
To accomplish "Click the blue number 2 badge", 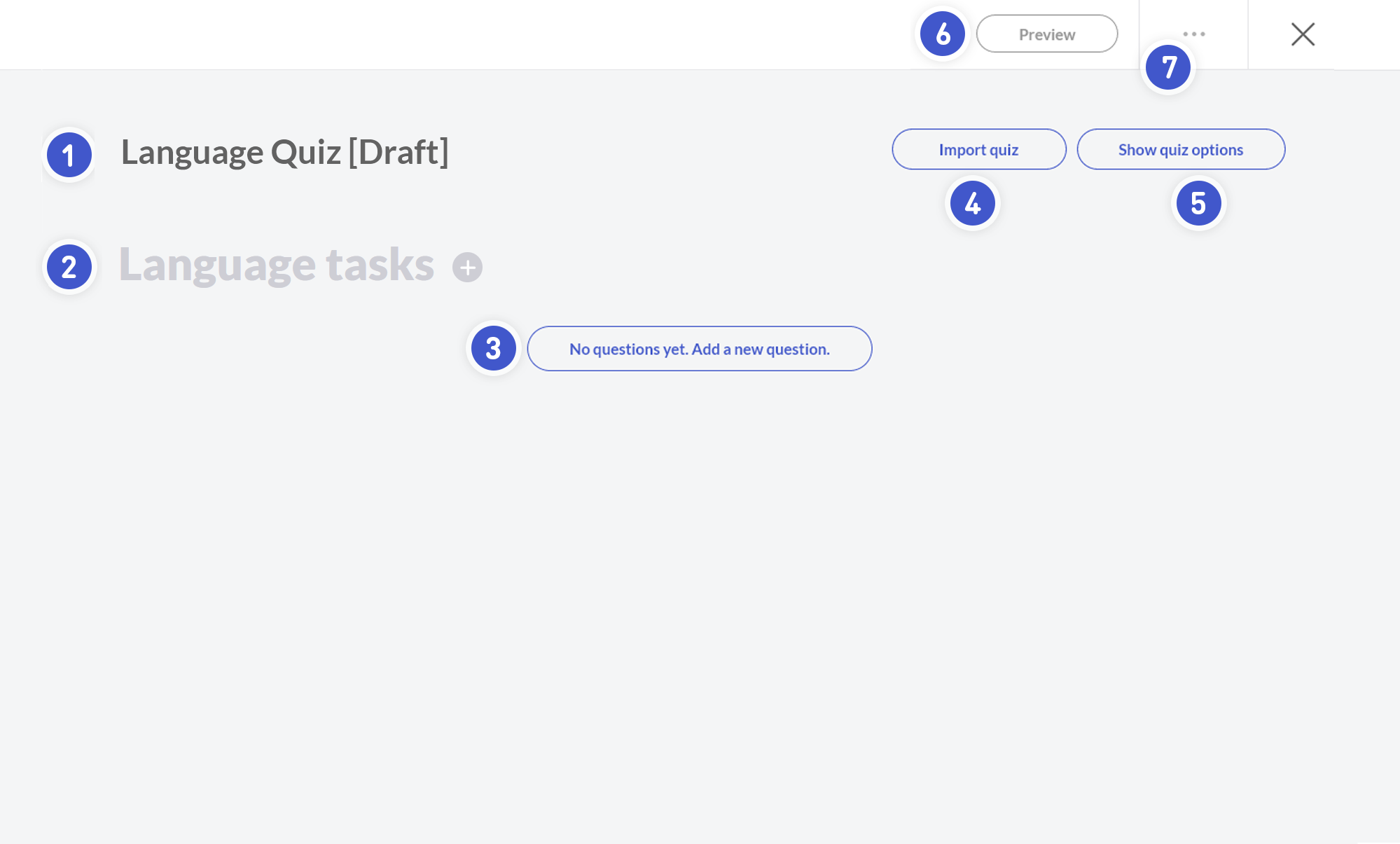I will (x=69, y=267).
